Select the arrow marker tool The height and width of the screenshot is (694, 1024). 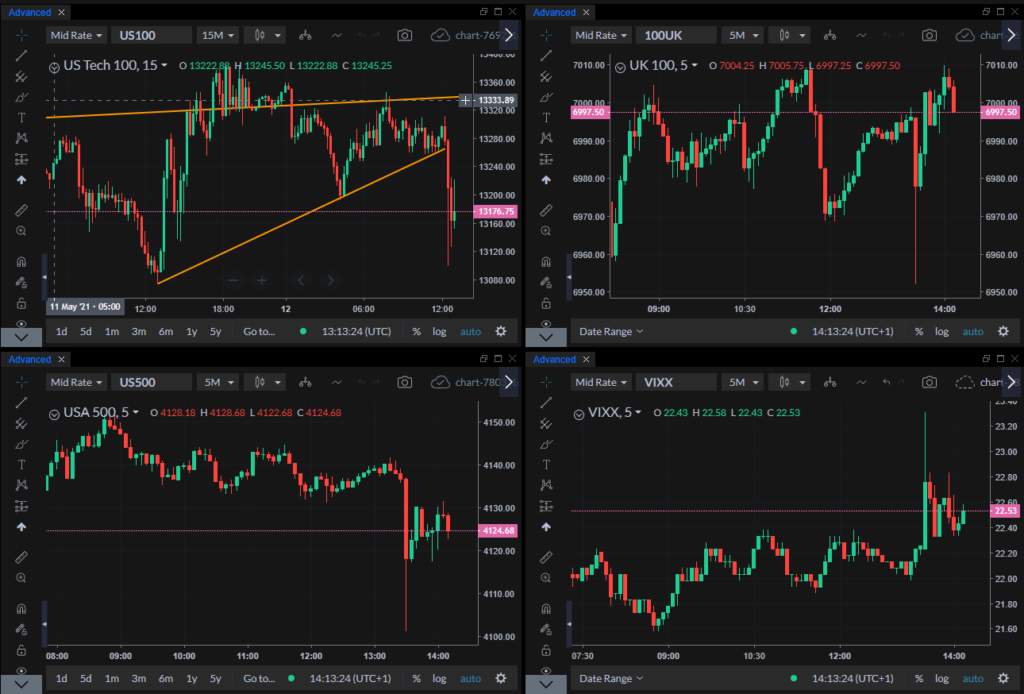tap(21, 180)
